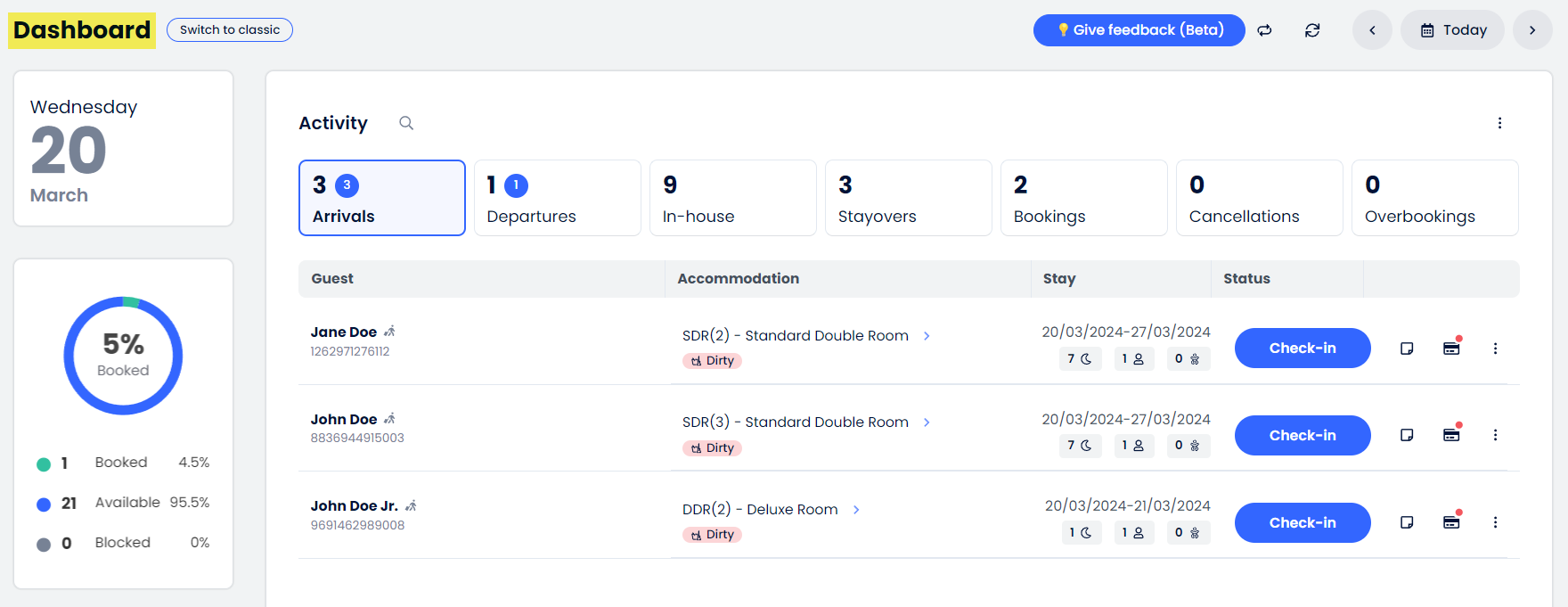The height and width of the screenshot is (607, 1568).
Task: Select the In-house tab
Action: coord(733,198)
